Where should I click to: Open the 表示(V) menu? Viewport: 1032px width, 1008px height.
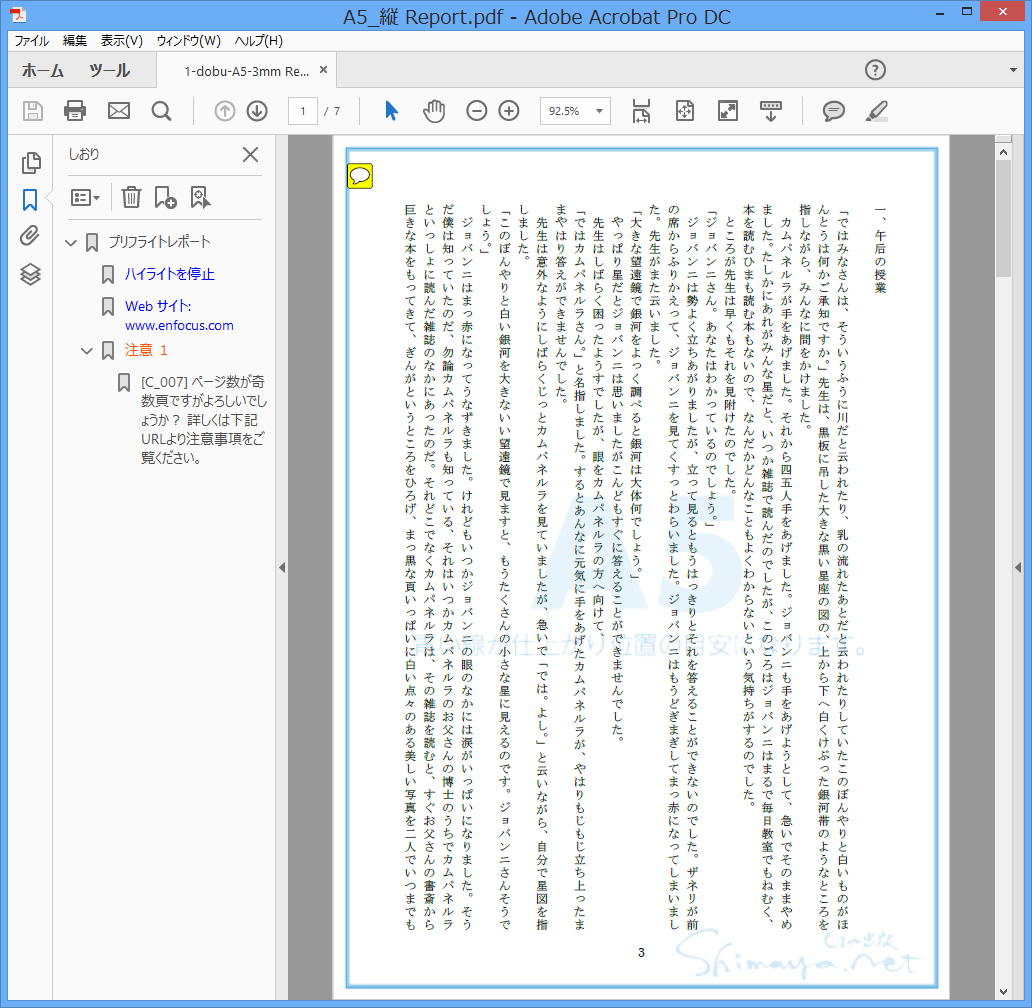[x=122, y=41]
